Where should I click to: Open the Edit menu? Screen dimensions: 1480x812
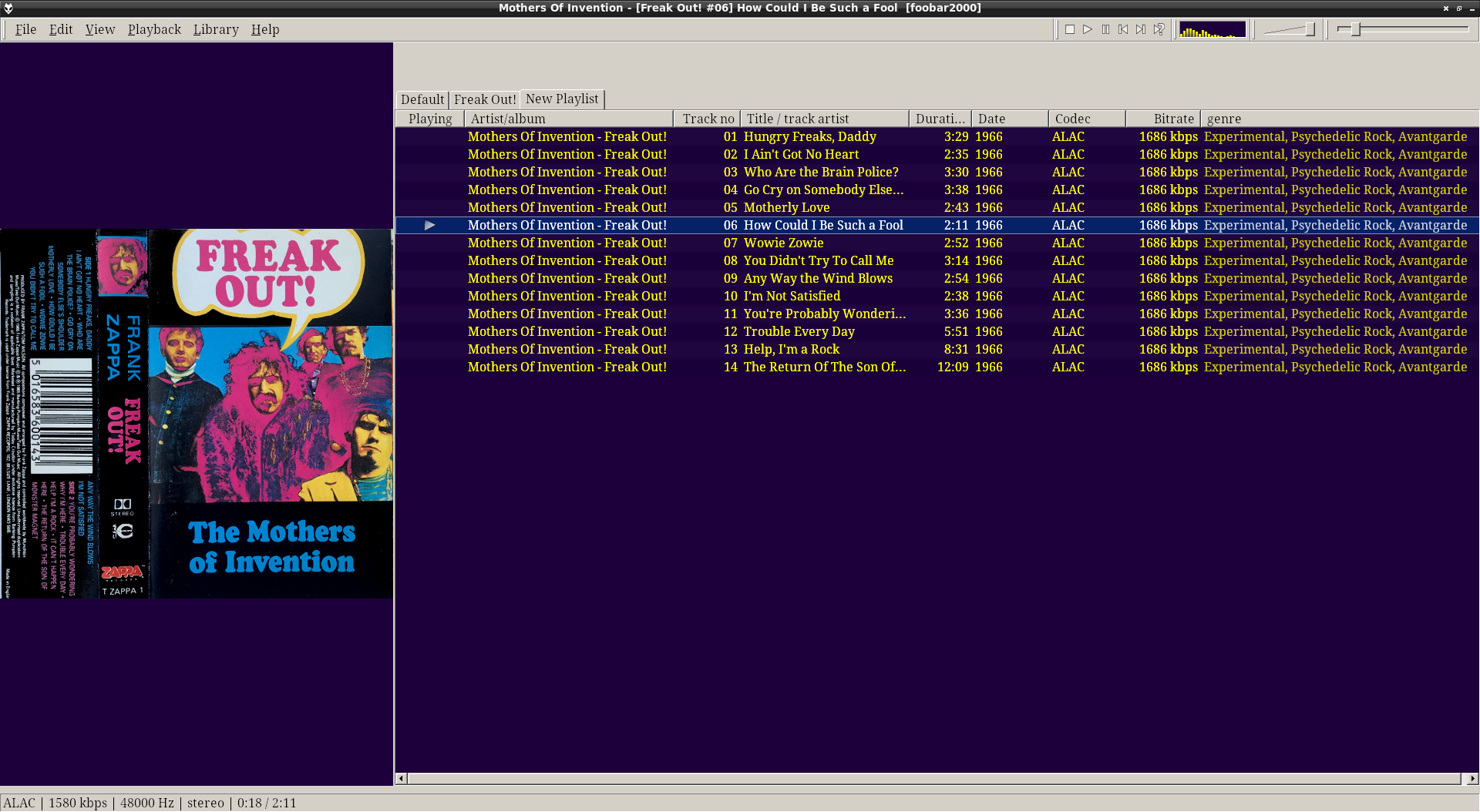pyautogui.click(x=61, y=29)
